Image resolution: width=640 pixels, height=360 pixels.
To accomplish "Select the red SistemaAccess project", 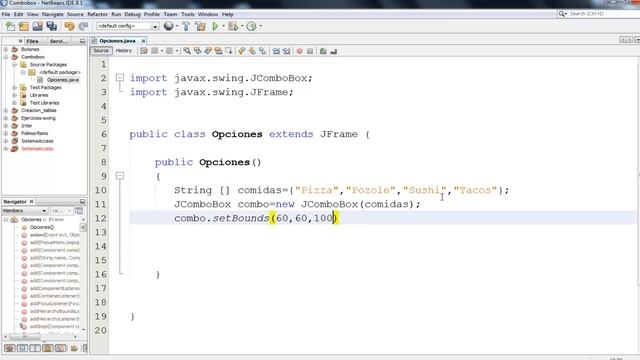I will click(x=37, y=149).
